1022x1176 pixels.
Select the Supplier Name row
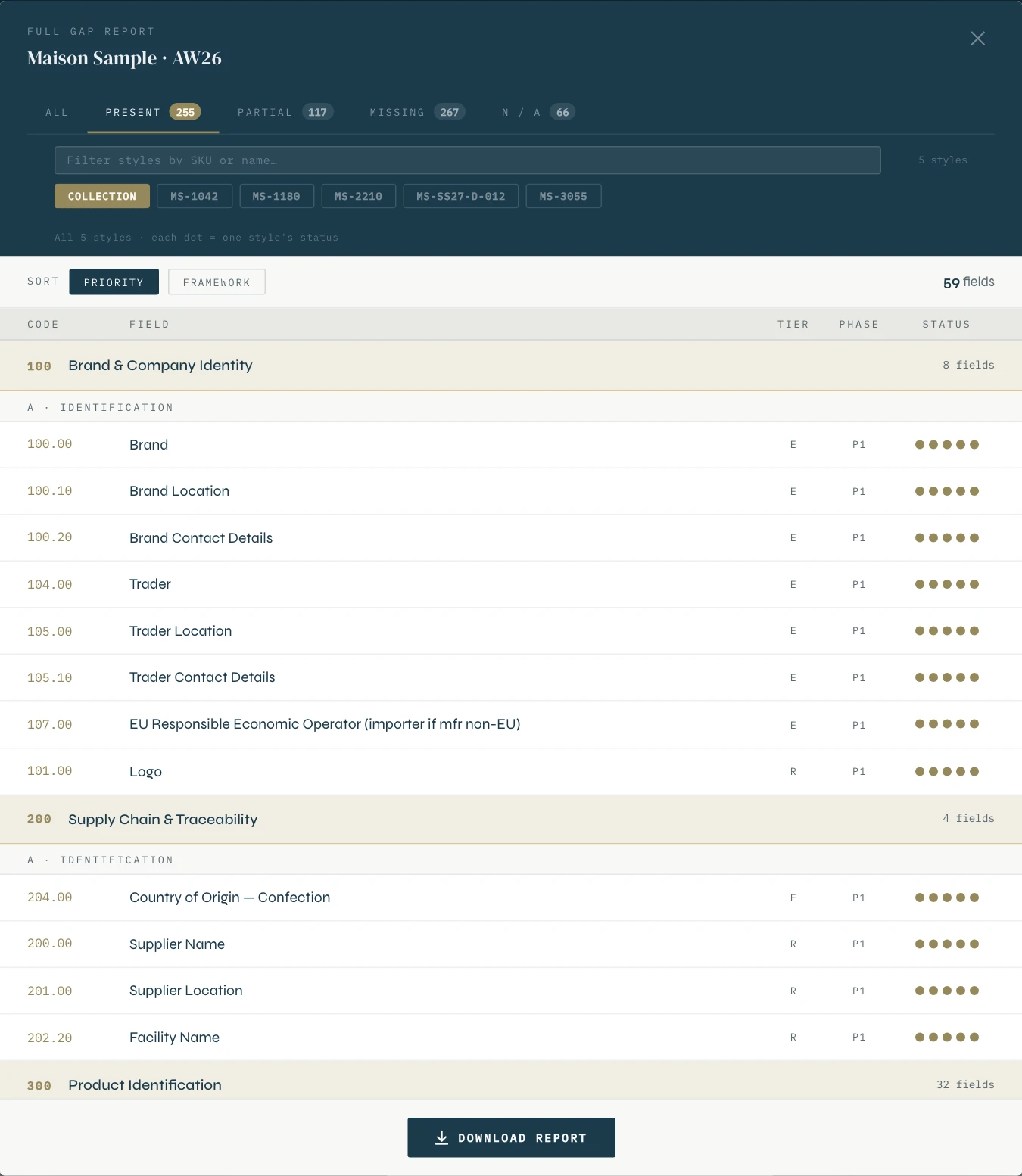click(x=511, y=944)
